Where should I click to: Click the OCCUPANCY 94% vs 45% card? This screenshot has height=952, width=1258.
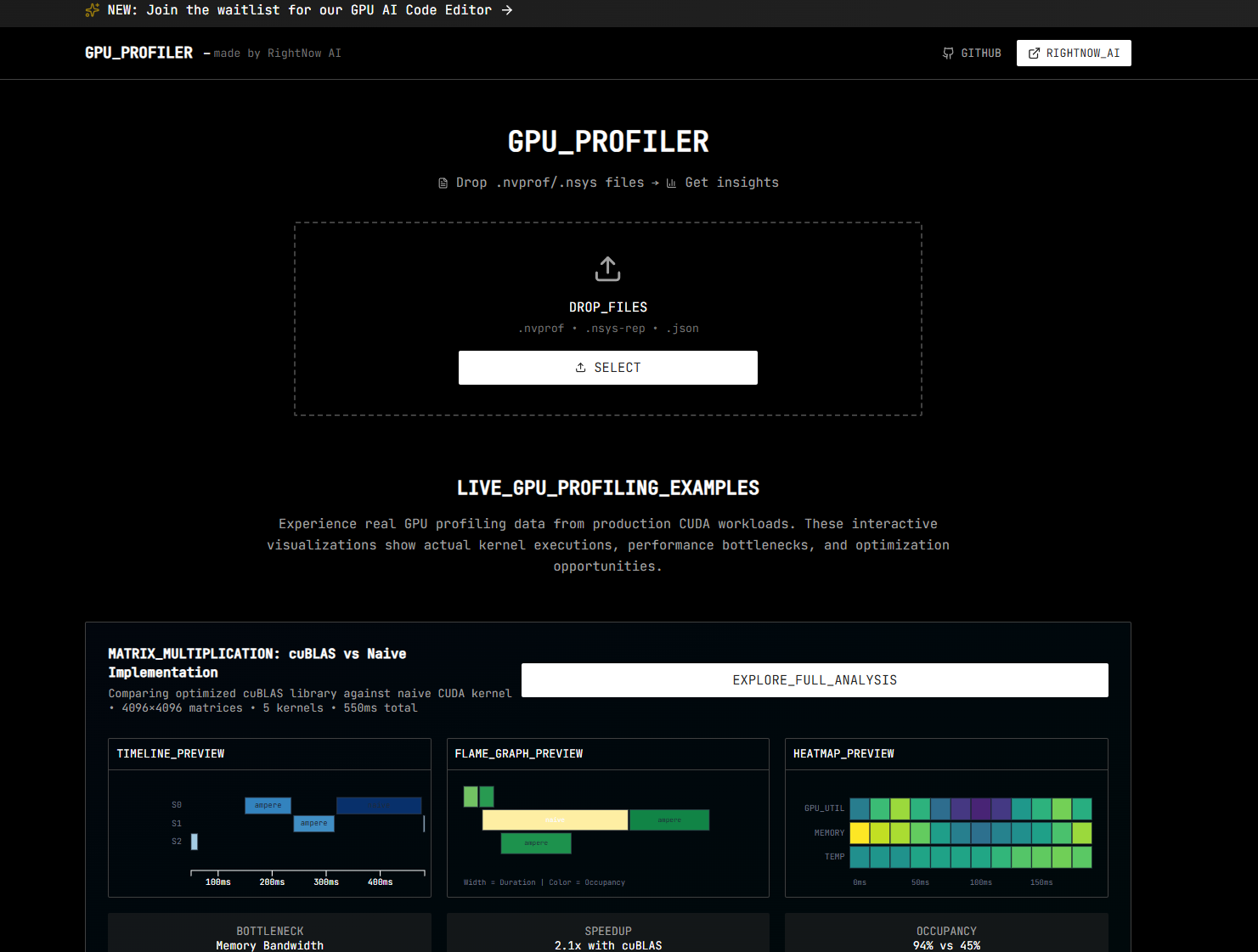coord(946,933)
